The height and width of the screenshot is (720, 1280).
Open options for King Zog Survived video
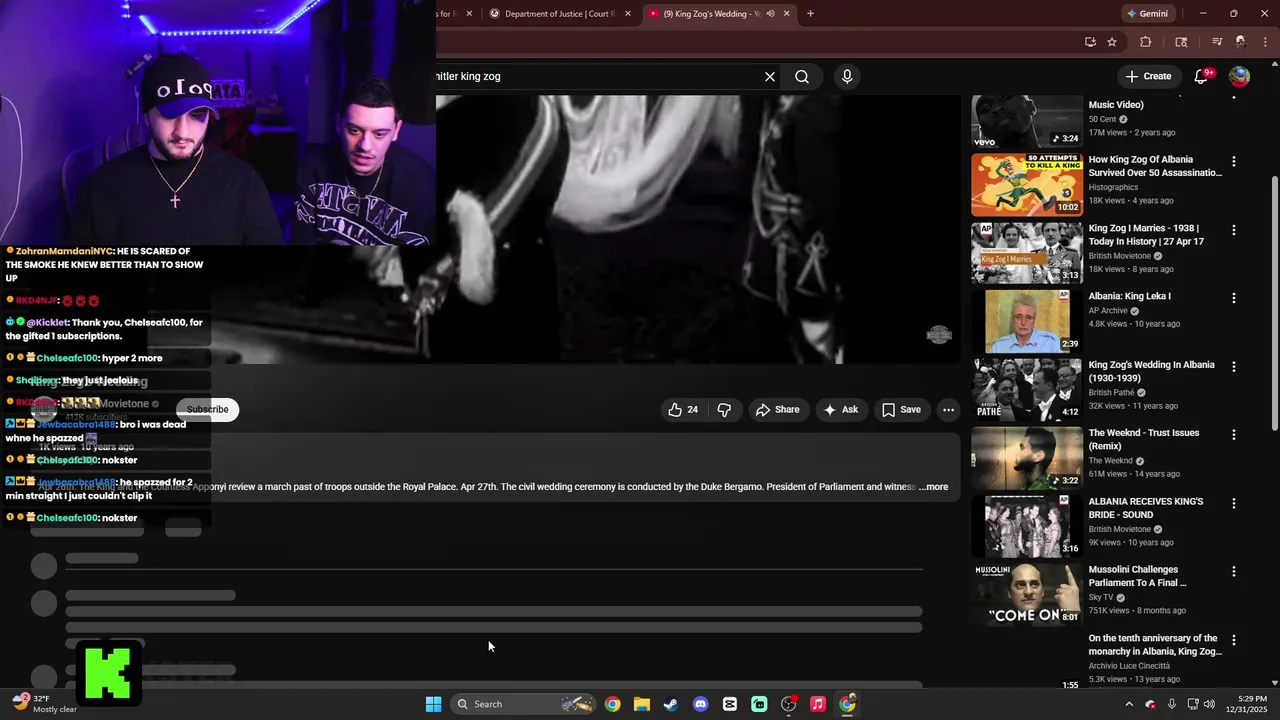click(1234, 162)
